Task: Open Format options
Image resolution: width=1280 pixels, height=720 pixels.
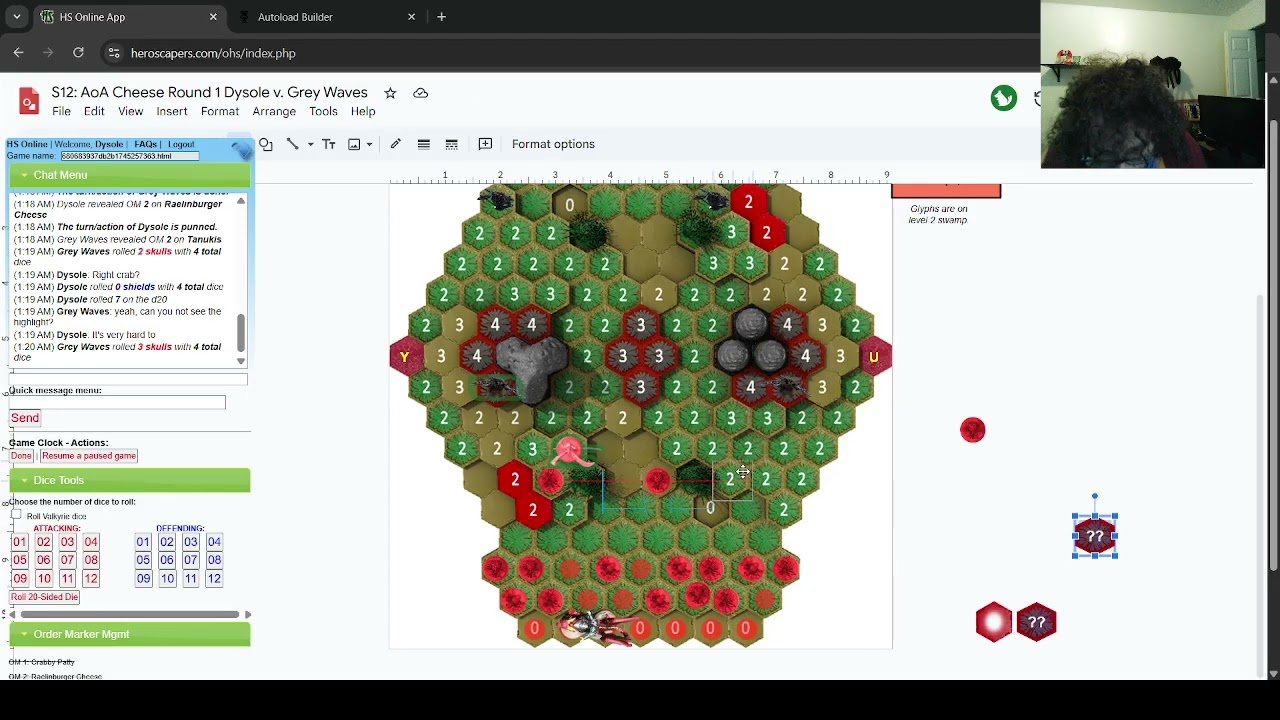Action: click(x=553, y=144)
